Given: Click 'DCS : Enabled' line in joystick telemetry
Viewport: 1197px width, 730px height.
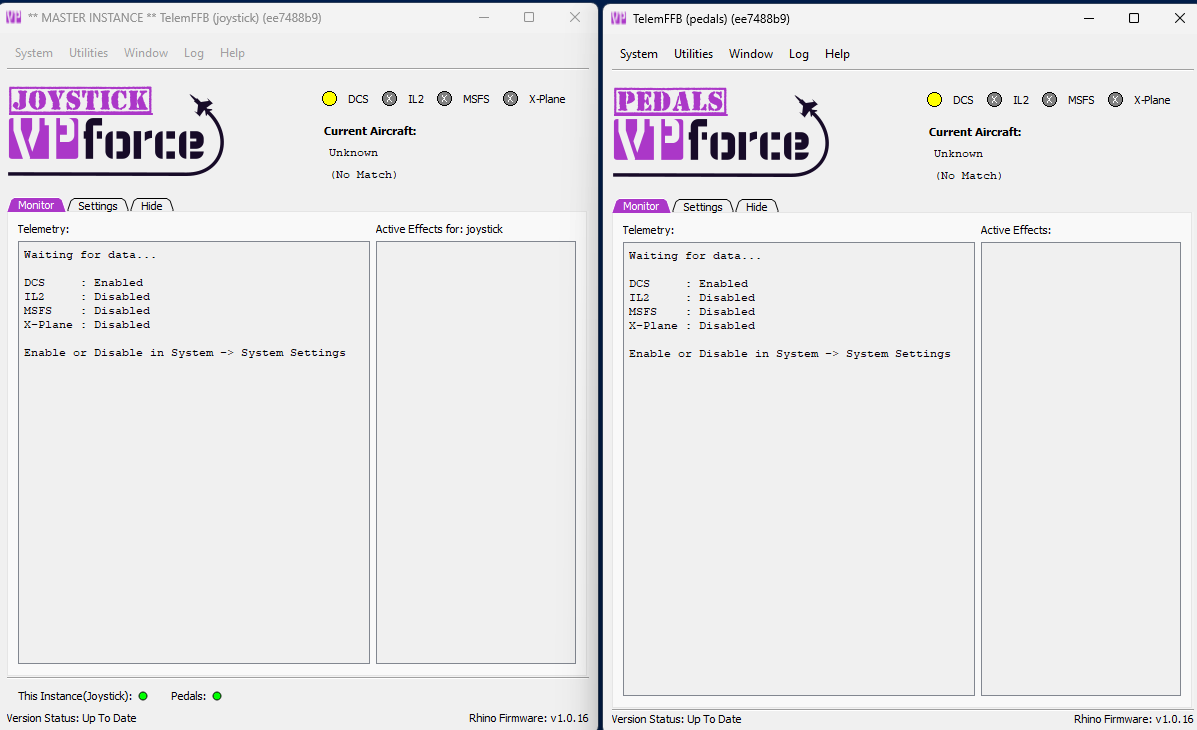Looking at the screenshot, I should [x=83, y=283].
